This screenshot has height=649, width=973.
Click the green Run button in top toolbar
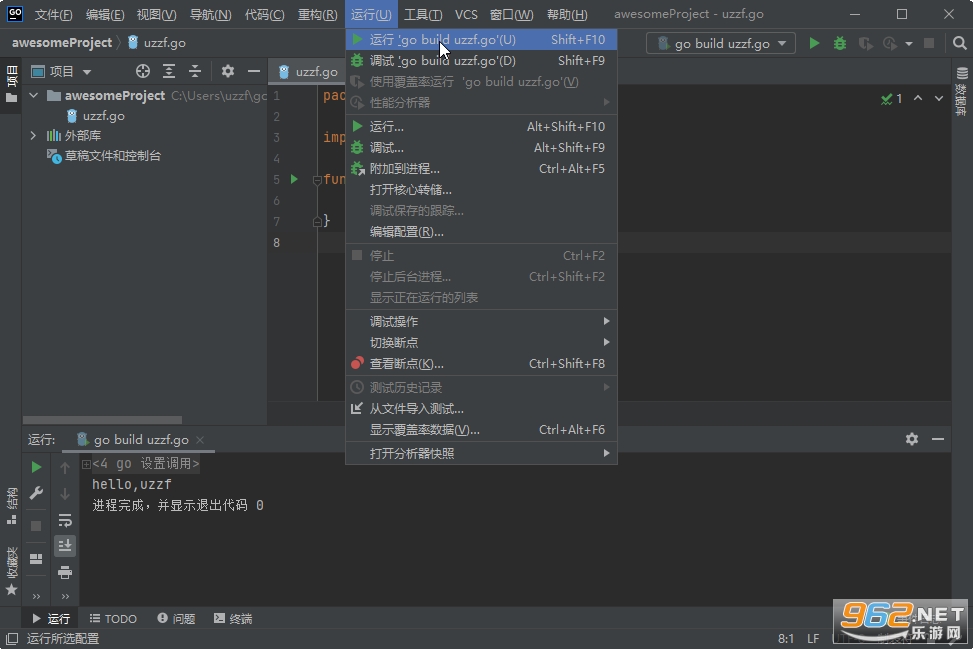coord(814,43)
